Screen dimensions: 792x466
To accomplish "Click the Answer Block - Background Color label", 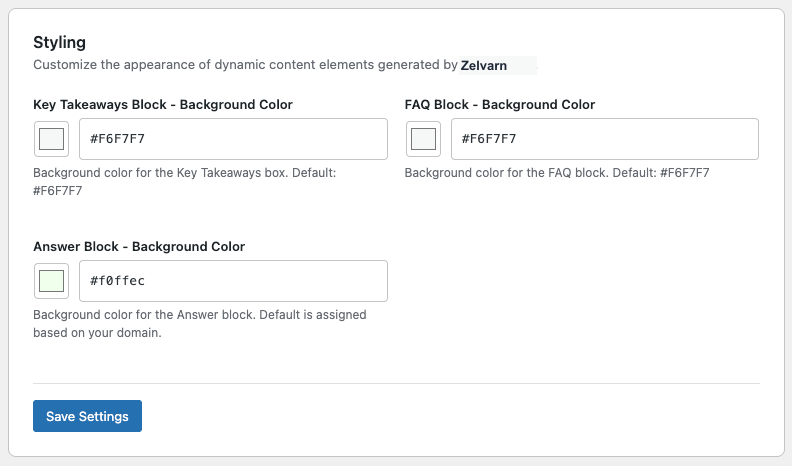I will (139, 246).
